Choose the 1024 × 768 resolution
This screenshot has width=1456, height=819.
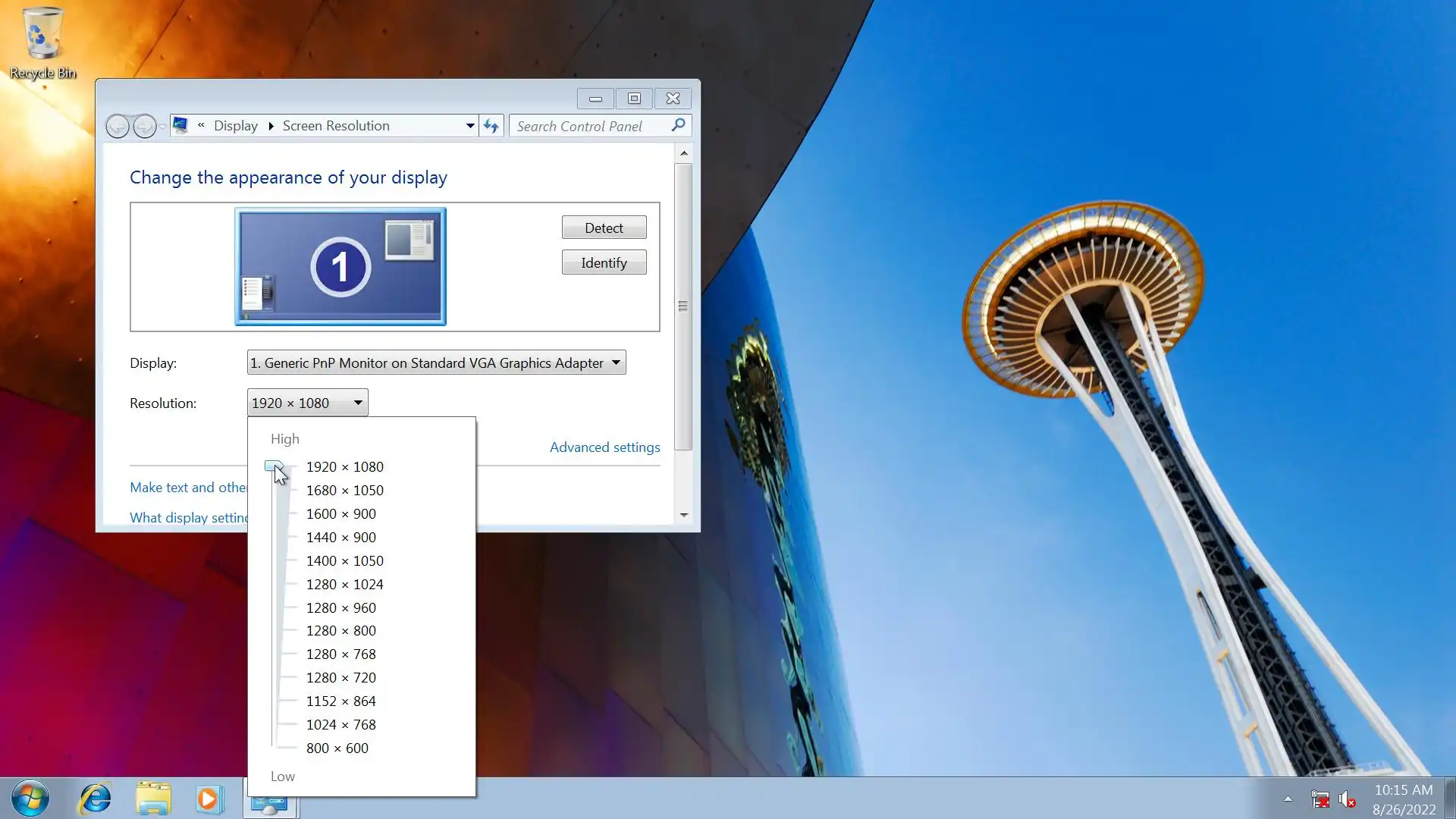(340, 725)
